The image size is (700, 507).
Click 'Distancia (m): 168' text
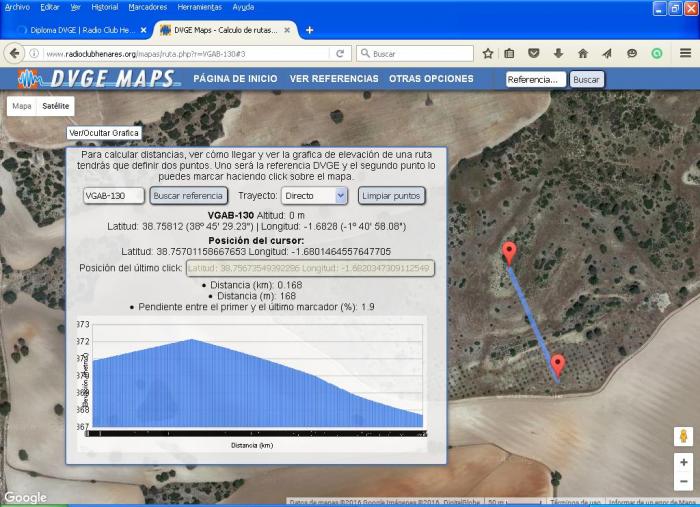pyautogui.click(x=256, y=296)
